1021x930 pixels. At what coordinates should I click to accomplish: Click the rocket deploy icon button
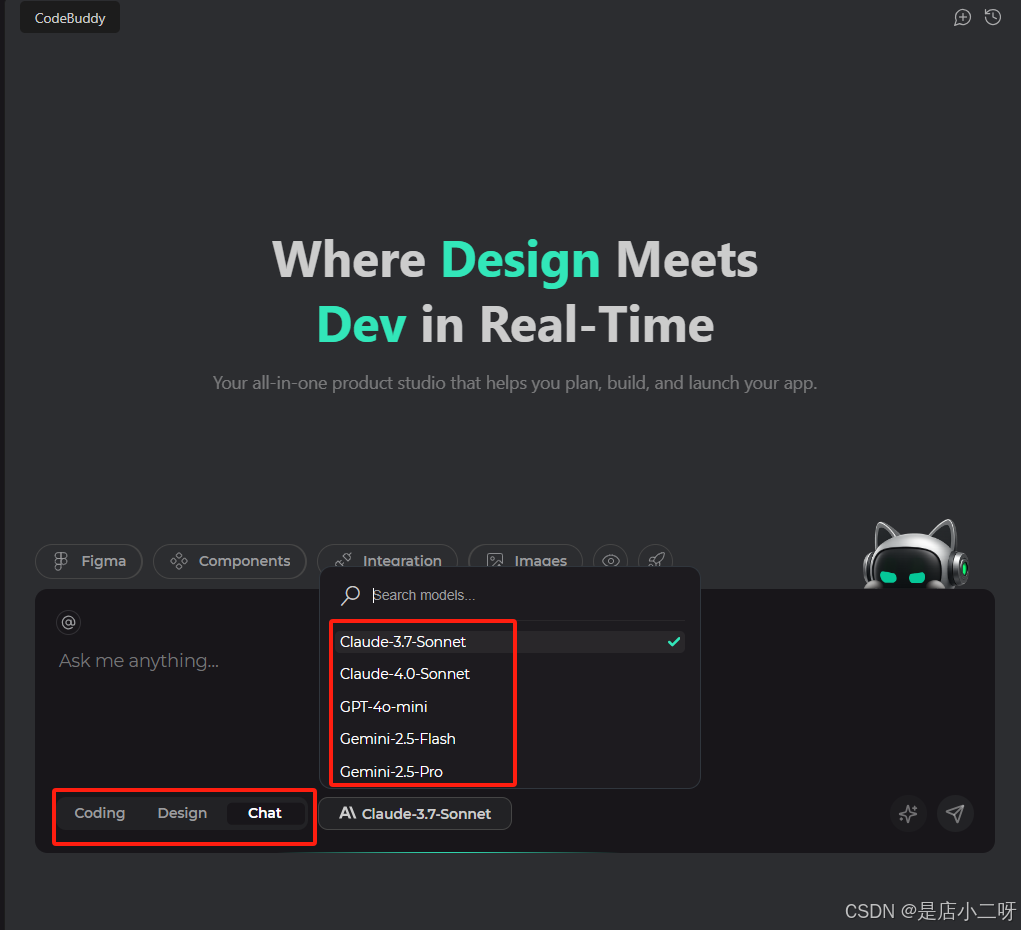tap(656, 560)
